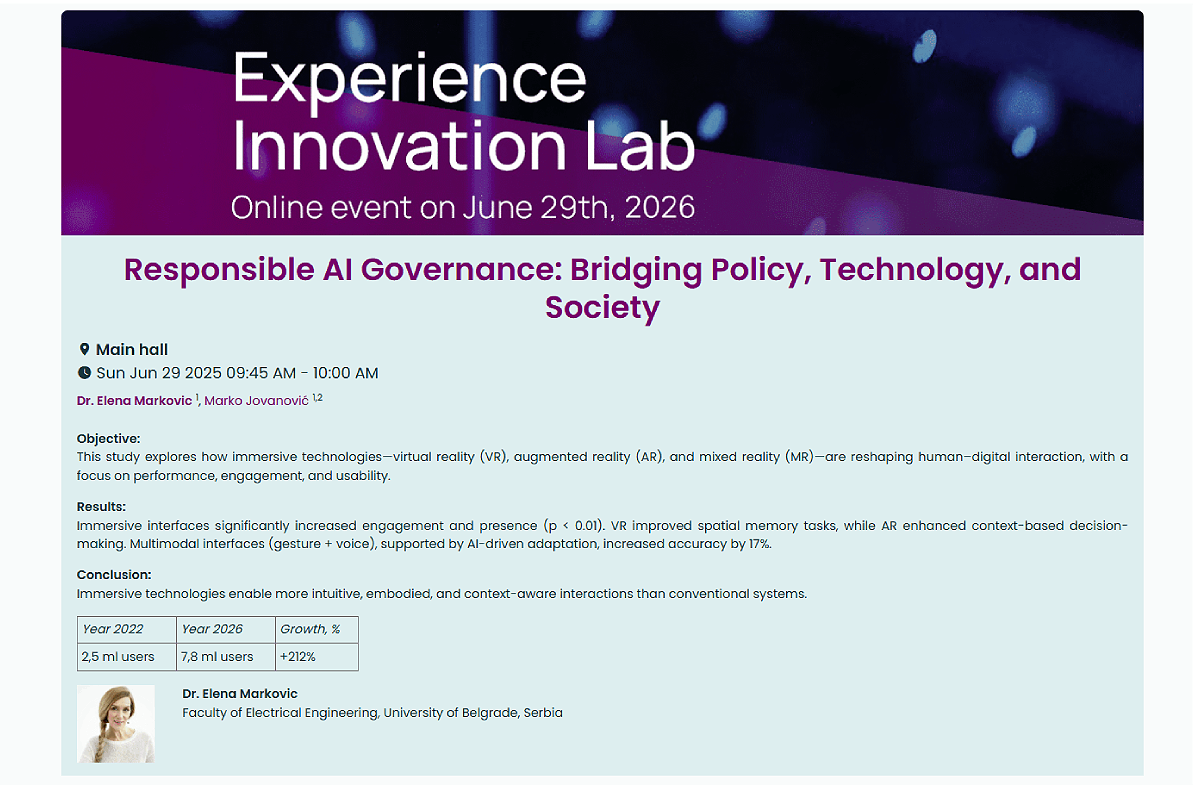This screenshot has width=1200, height=785.
Task: Click the Results section heading
Action: tap(101, 507)
